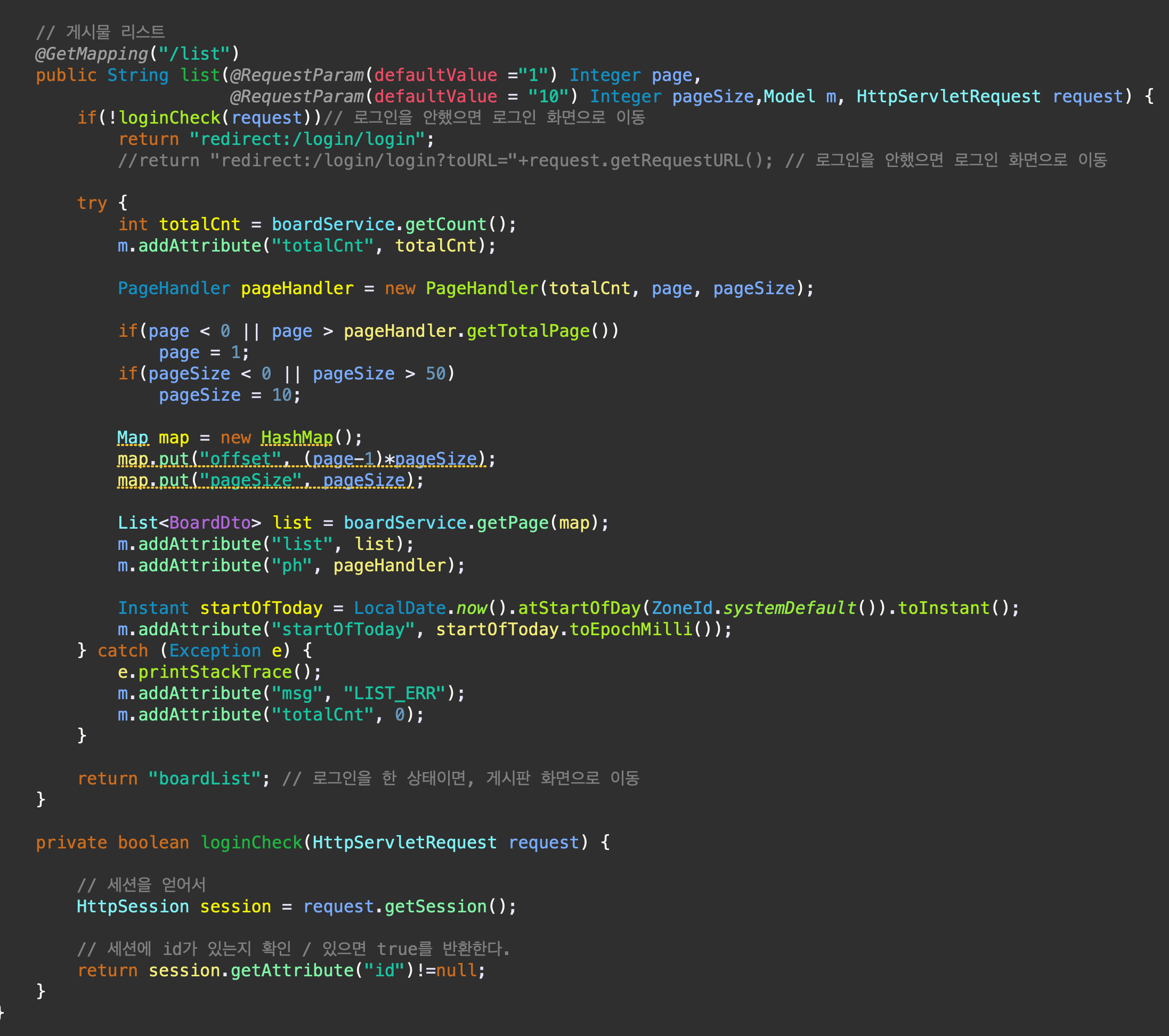The image size is (1169, 1036).
Task: Click the printStackTrace call
Action: (x=215, y=671)
